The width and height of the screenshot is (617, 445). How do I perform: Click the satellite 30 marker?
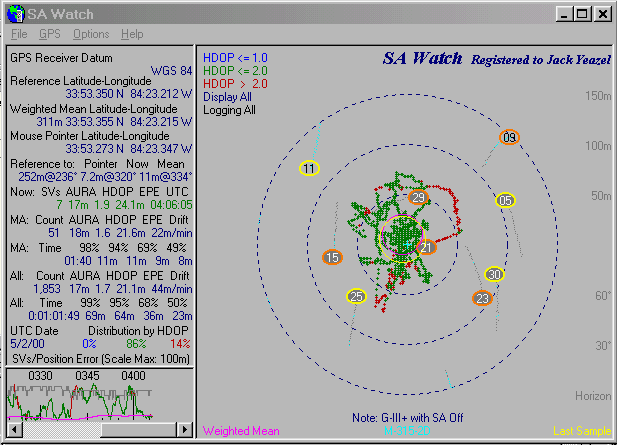(x=494, y=275)
